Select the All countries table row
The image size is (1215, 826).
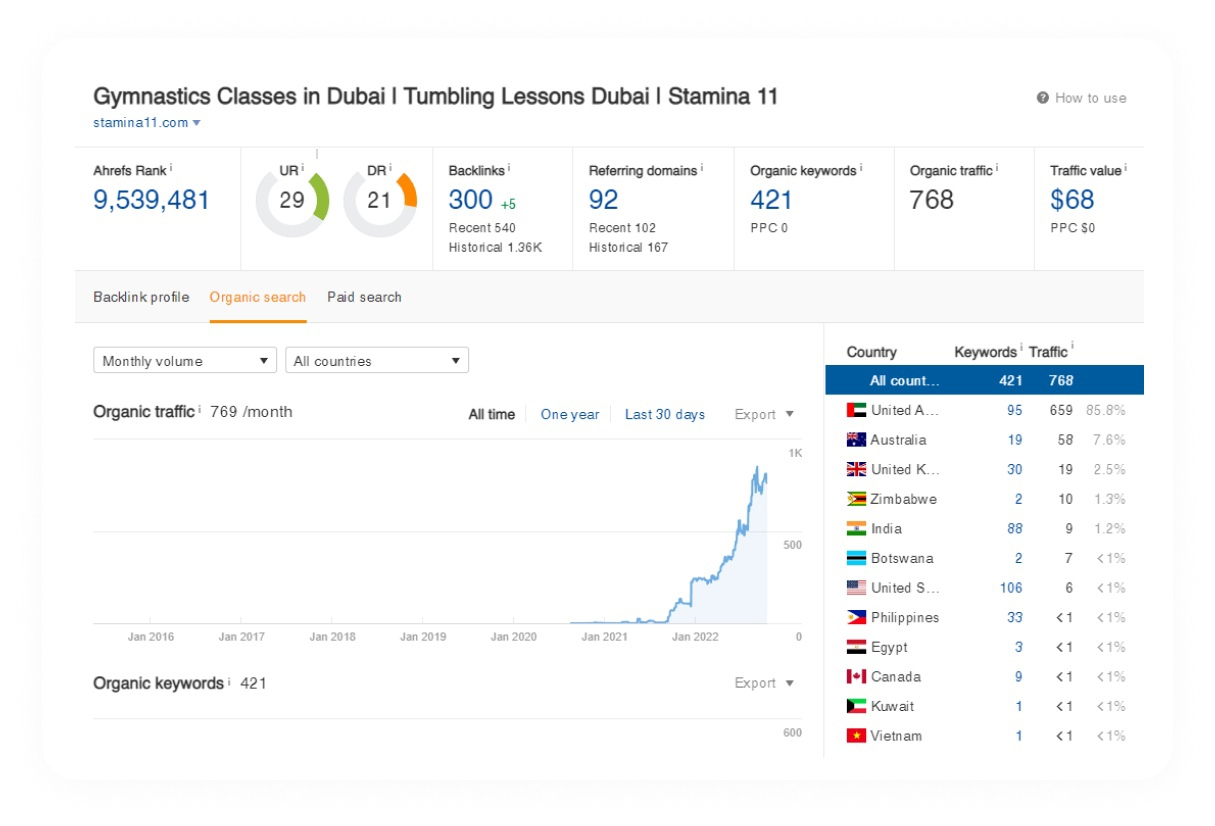coord(985,380)
